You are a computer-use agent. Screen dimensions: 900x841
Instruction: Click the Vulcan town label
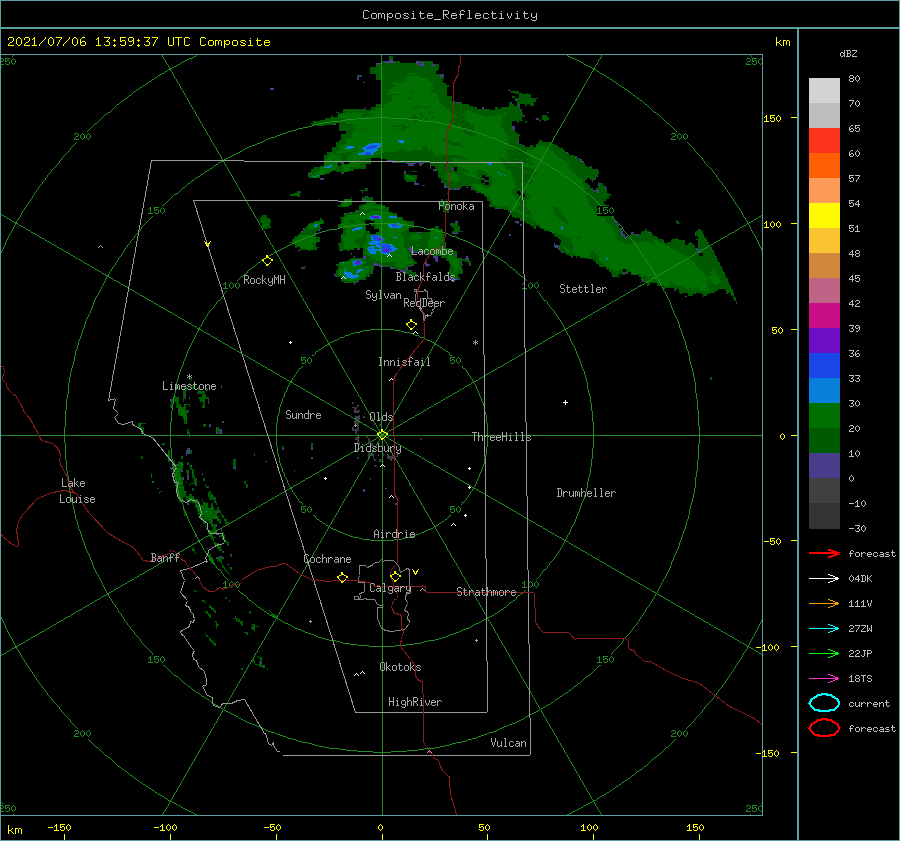[x=508, y=743]
